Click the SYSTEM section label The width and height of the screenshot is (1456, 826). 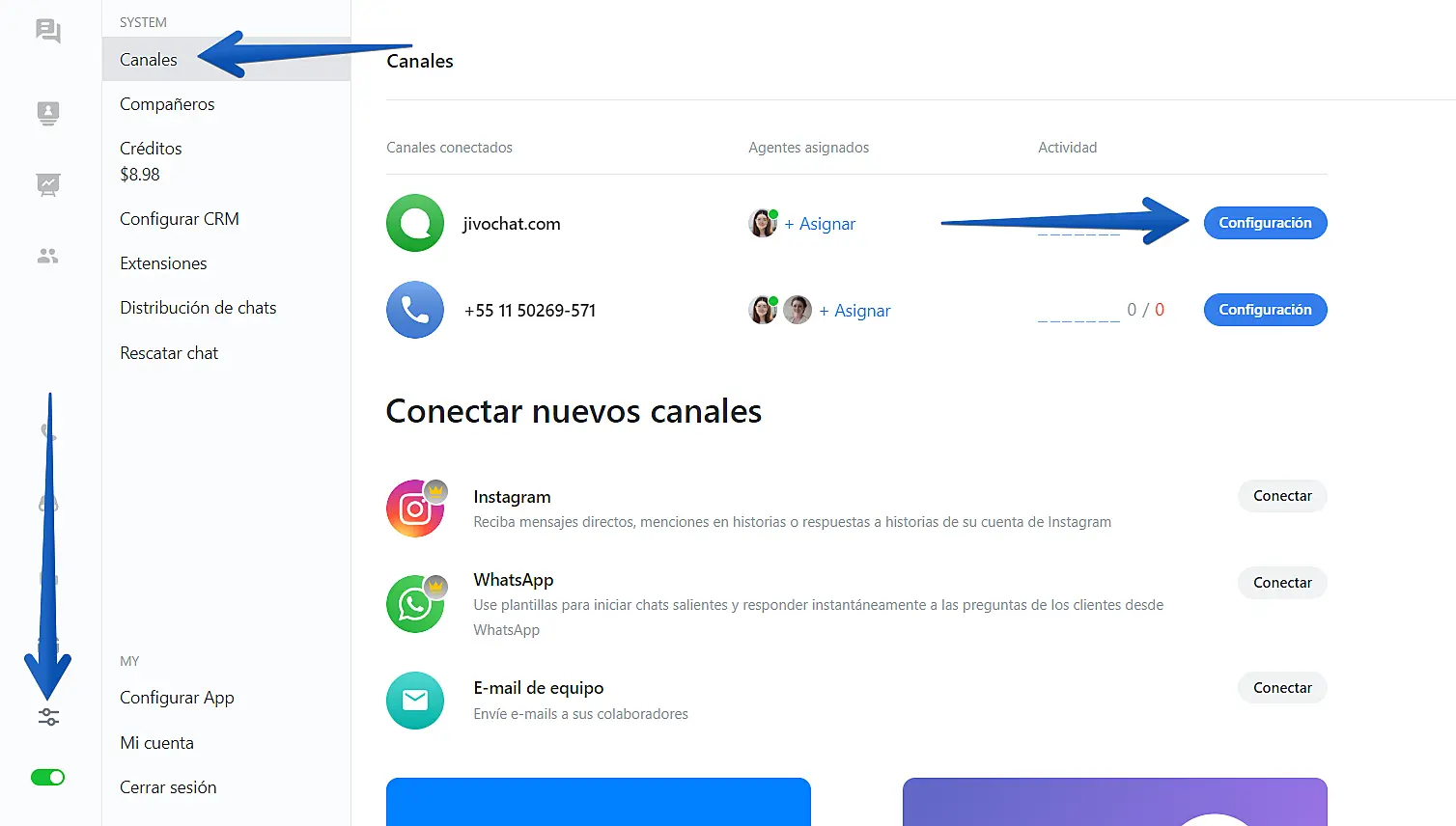click(143, 22)
